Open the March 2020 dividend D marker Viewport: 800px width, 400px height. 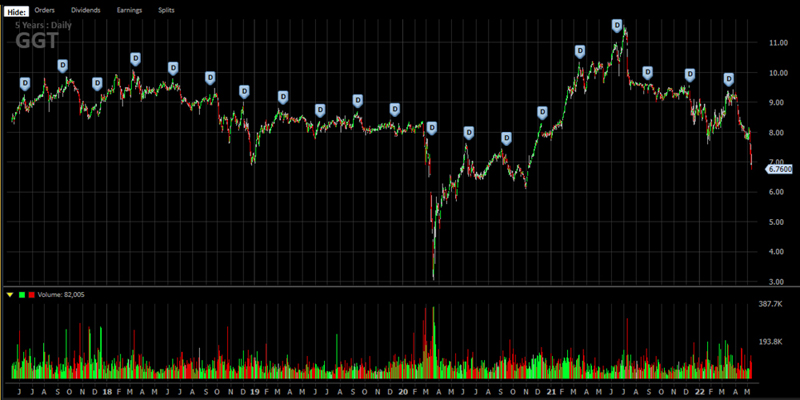(x=432, y=128)
